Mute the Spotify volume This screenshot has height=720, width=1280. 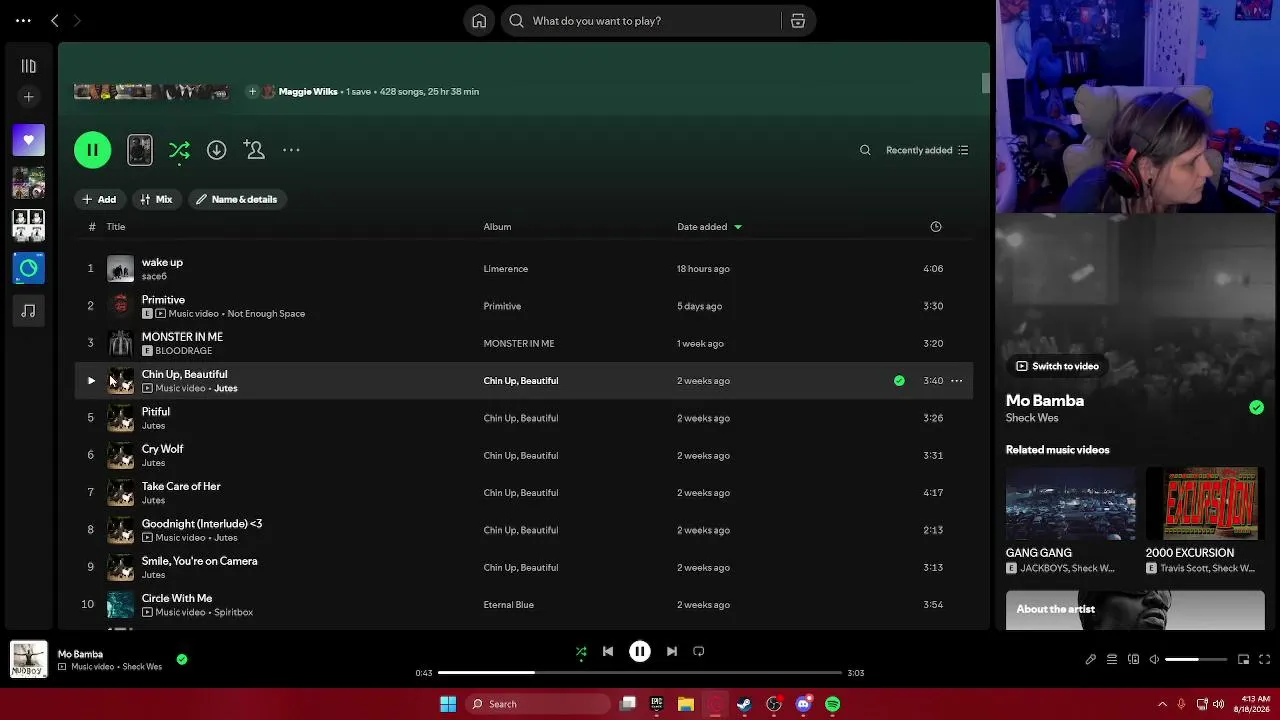[1154, 660]
